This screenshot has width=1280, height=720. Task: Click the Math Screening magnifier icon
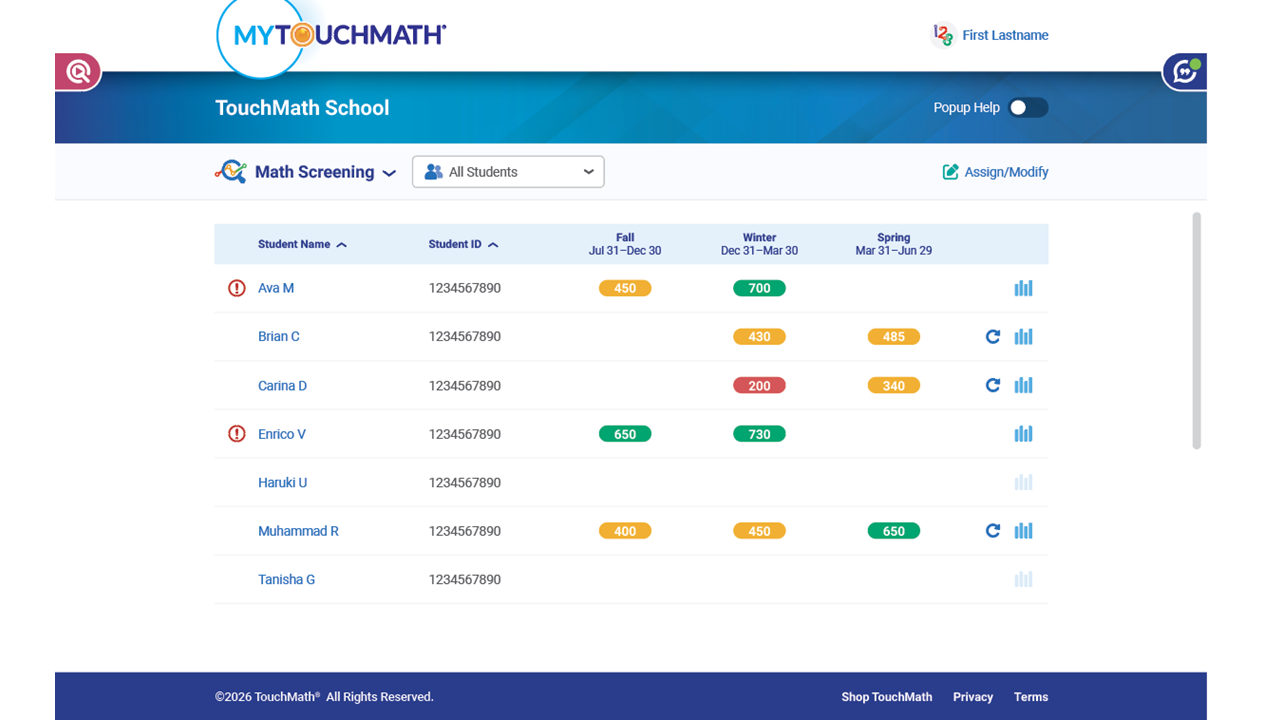(231, 172)
